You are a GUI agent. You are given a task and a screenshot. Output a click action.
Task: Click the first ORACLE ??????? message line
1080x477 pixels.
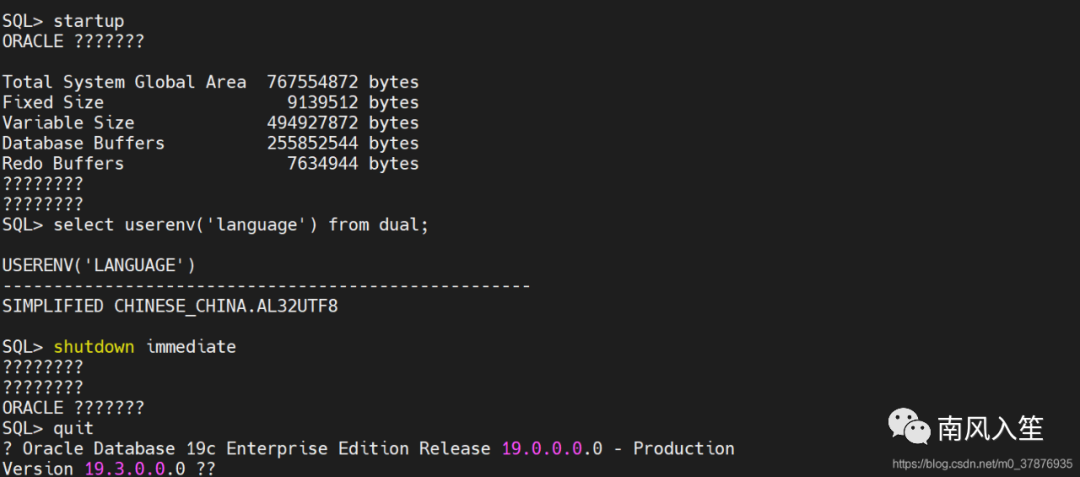[x=73, y=41]
